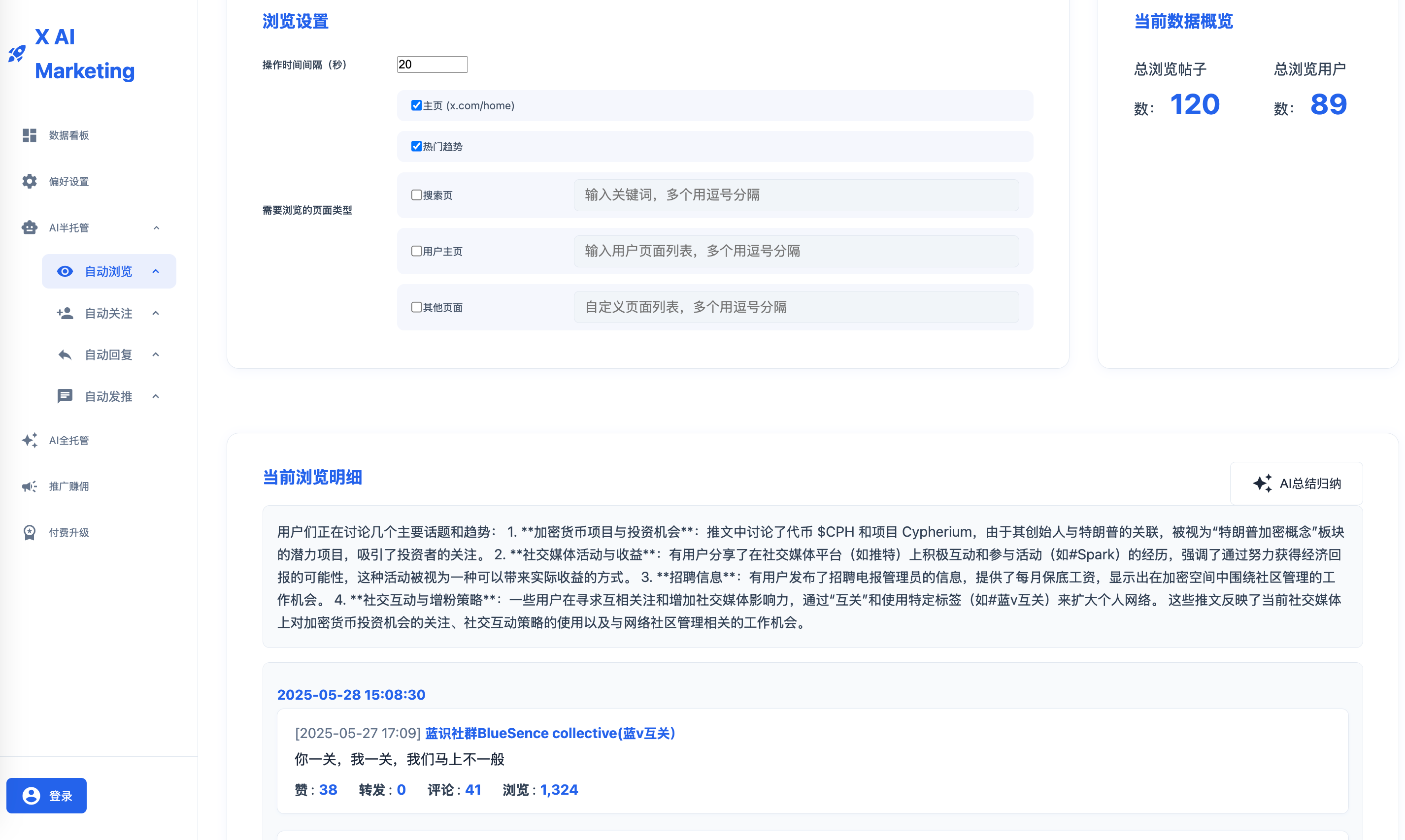Click the 自动浏览 eye icon
Screen dimensions: 1405x840
pos(65,271)
